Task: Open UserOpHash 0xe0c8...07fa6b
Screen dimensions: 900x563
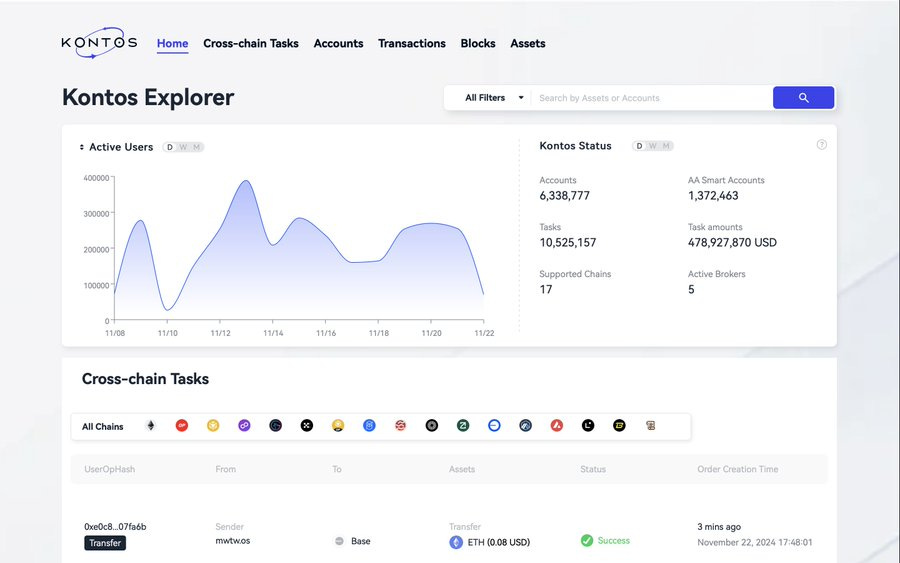Action: click(x=115, y=526)
